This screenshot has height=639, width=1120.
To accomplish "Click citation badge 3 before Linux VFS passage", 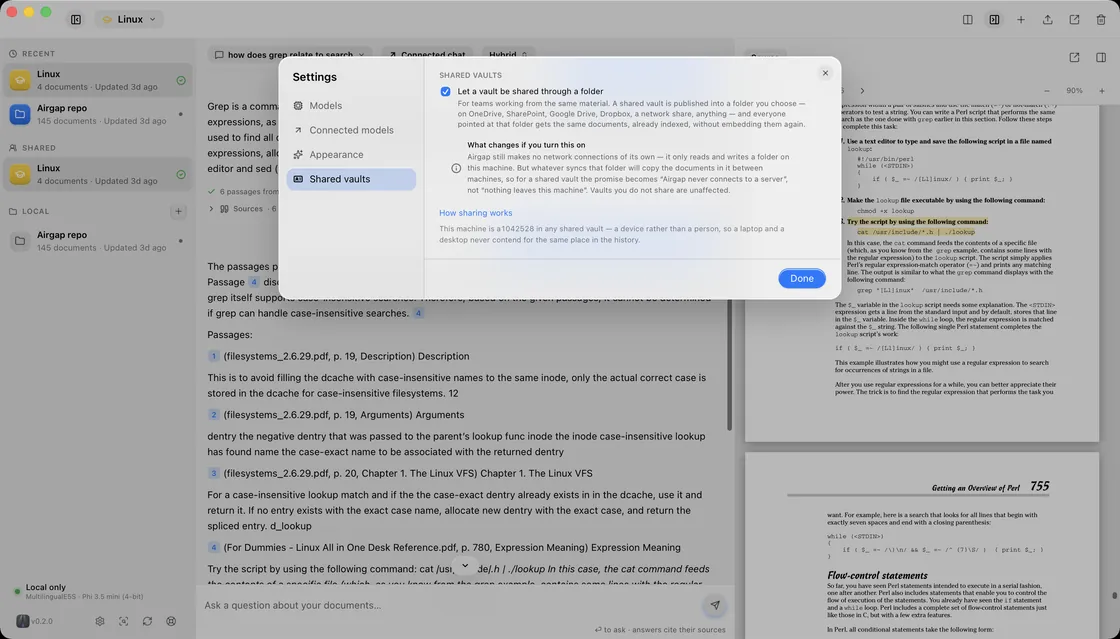I will 214,473.
